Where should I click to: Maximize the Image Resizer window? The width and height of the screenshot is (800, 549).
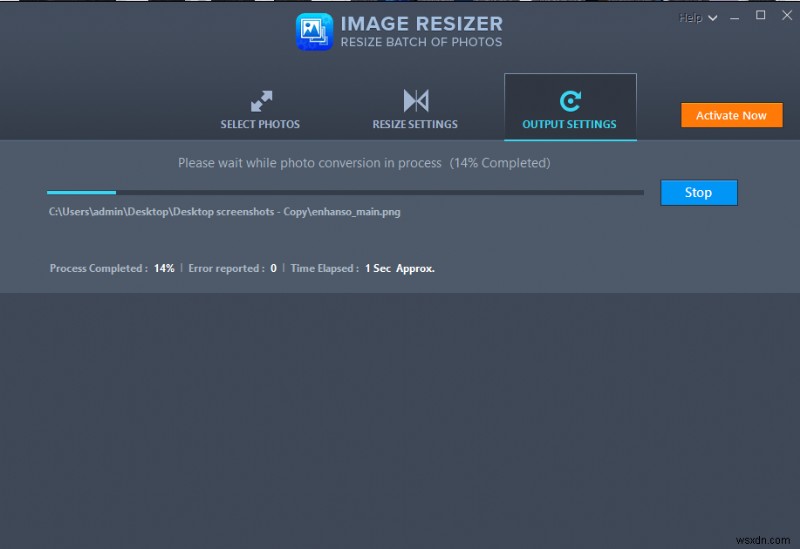pyautogui.click(x=760, y=15)
